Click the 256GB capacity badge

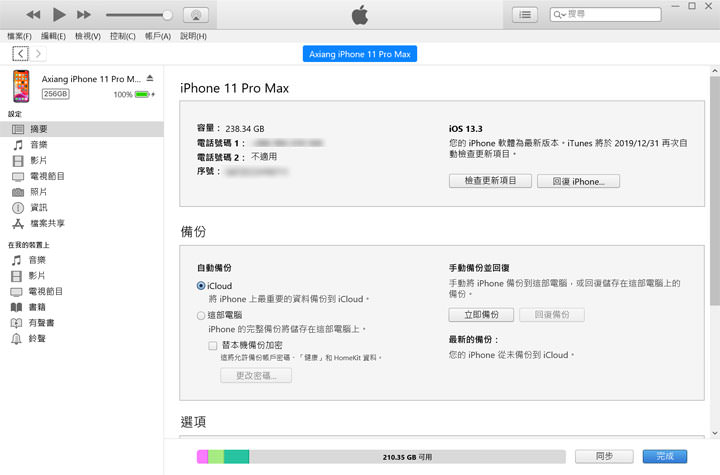(x=56, y=94)
